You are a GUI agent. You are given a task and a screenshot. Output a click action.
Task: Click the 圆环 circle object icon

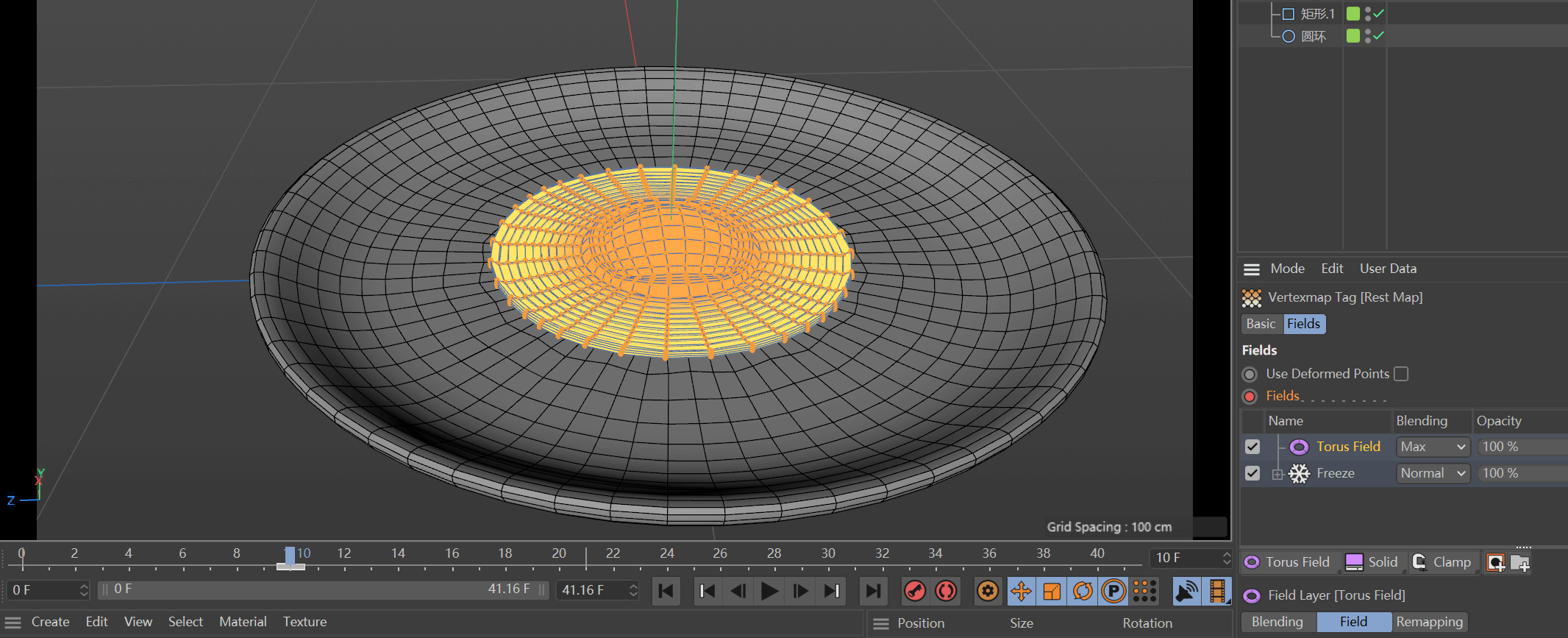[x=1289, y=36]
